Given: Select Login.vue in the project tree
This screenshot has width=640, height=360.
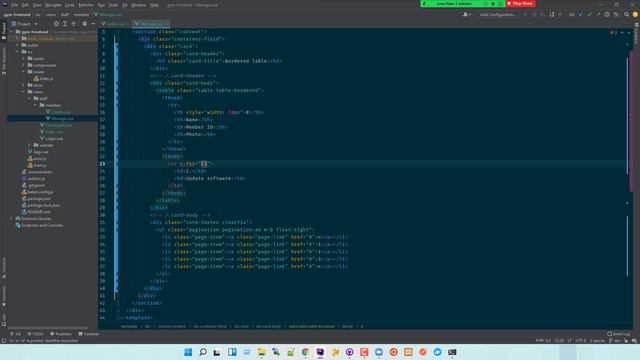Looking at the screenshot, I should click(x=51, y=138).
